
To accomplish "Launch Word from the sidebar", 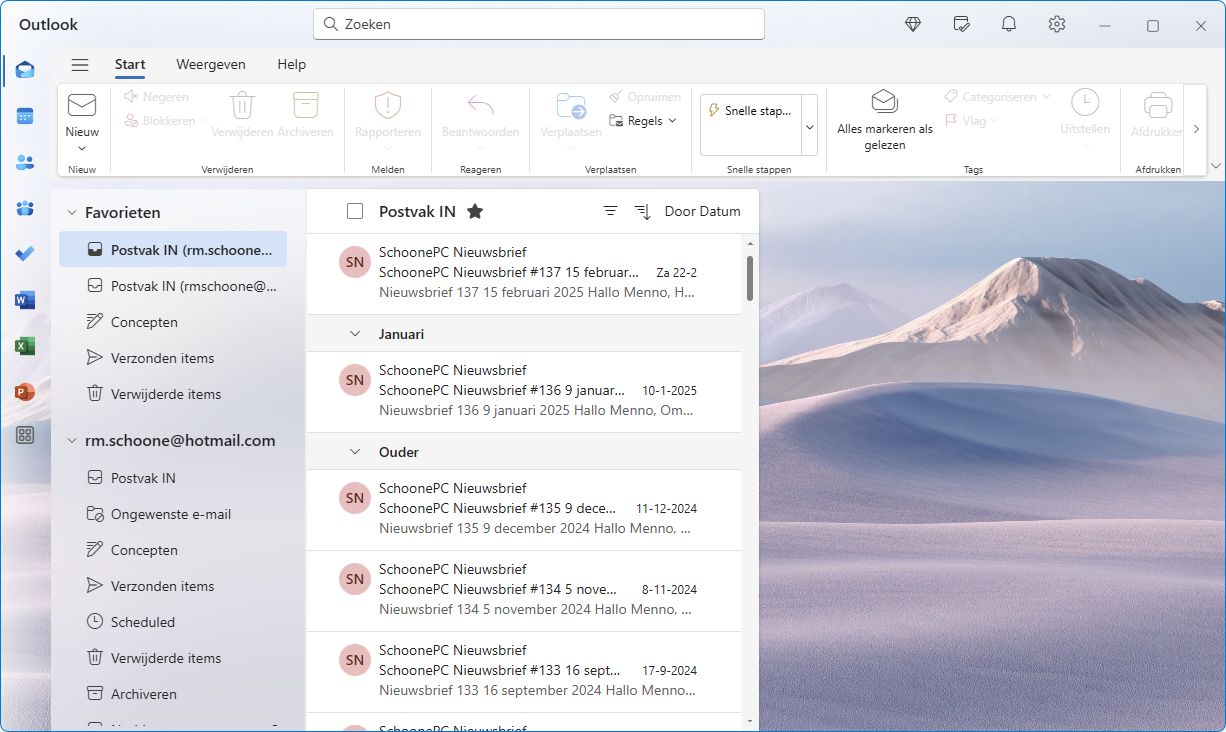I will [25, 300].
